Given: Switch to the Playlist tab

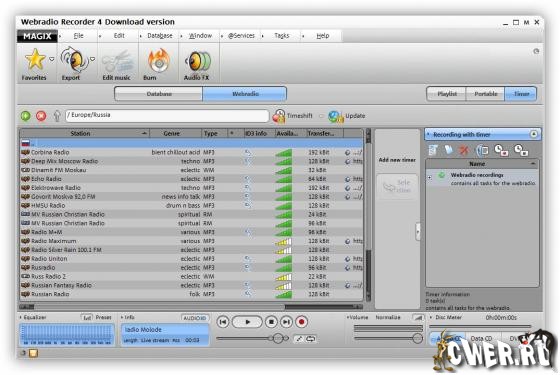Looking at the screenshot, I should tap(446, 94).
